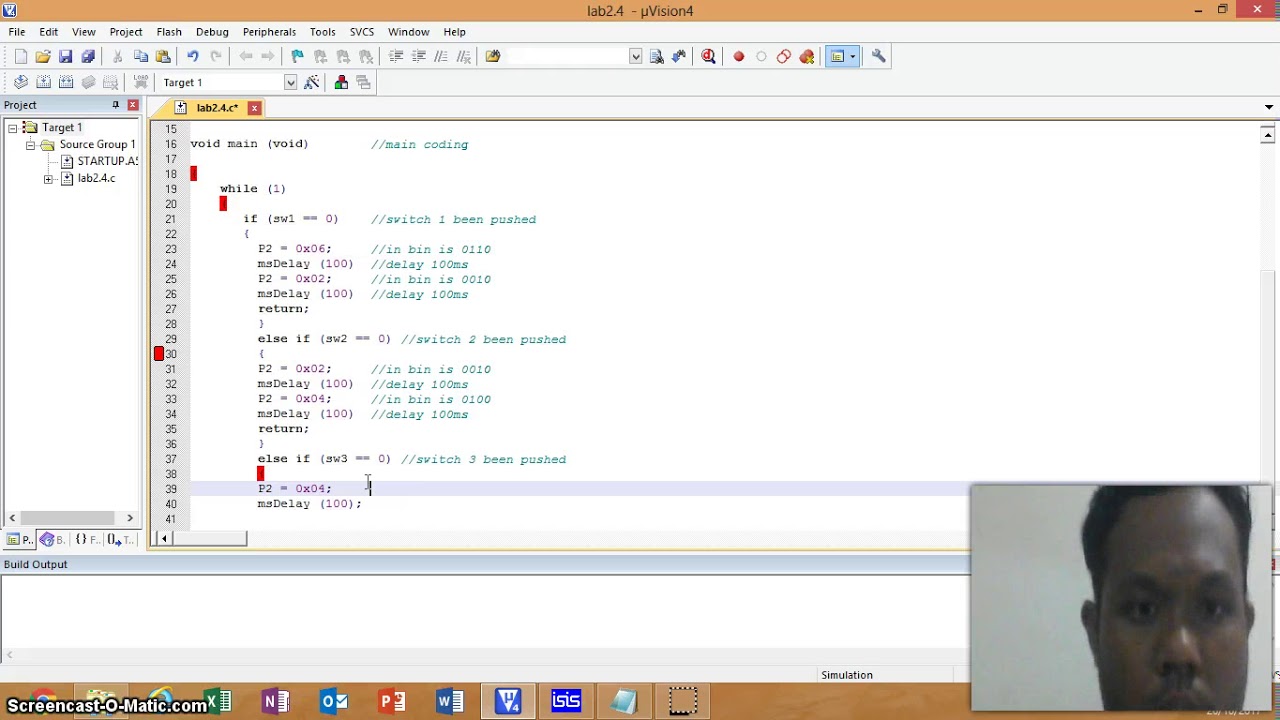
Task: Copy selection with the toolbar Copy icon
Action: [x=141, y=57]
